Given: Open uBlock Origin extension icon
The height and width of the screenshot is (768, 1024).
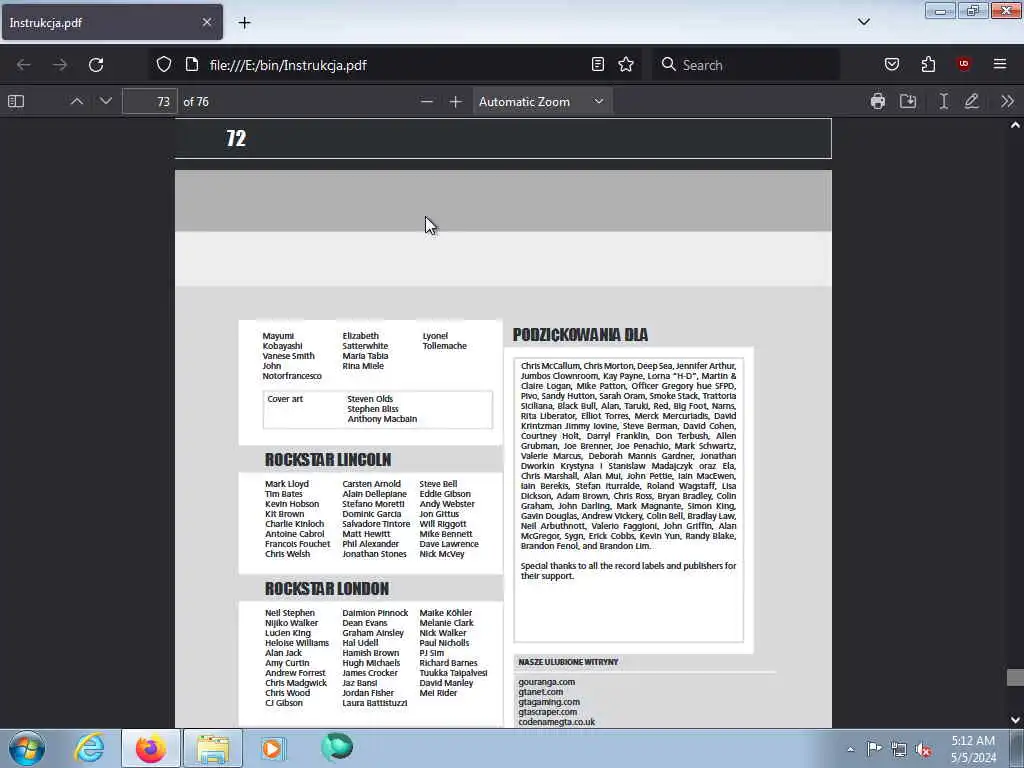Looking at the screenshot, I should pos(964,64).
